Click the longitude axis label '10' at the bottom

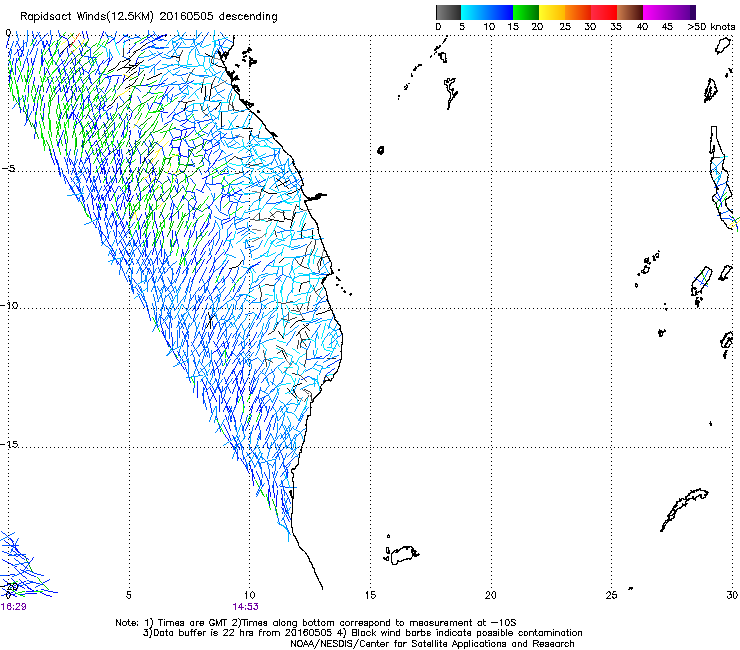249,595
